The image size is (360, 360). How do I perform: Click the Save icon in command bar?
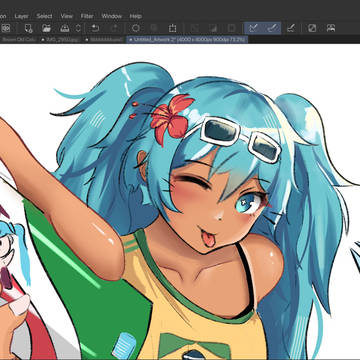click(65, 28)
